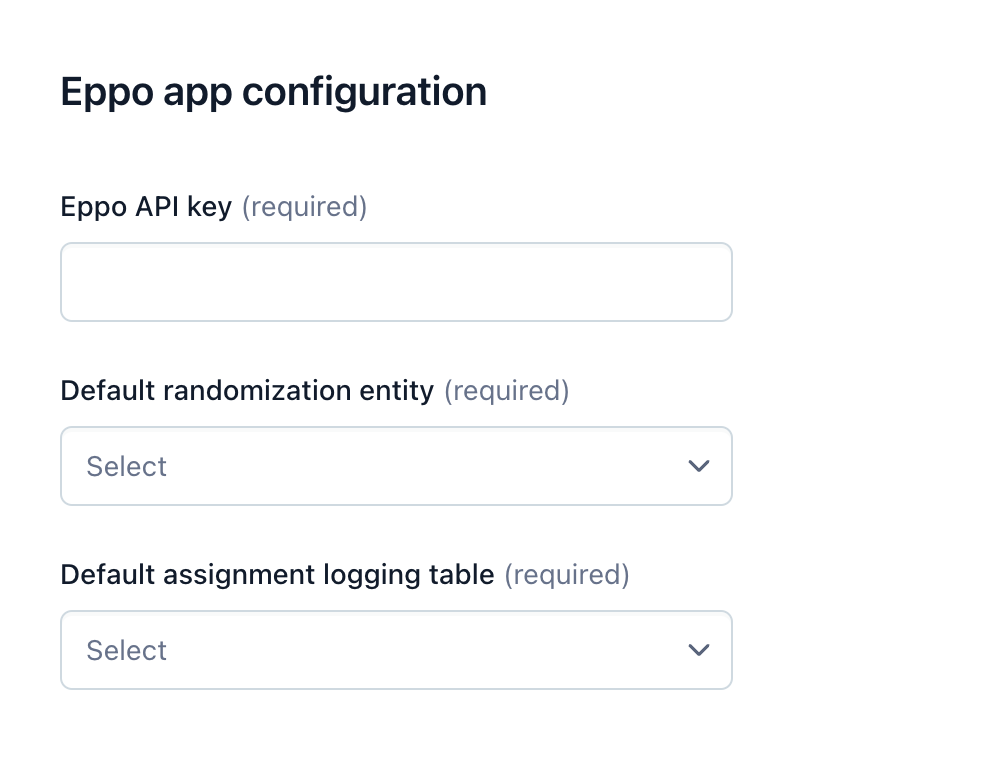Click inside the Eppo API key field

pyautogui.click(x=396, y=281)
